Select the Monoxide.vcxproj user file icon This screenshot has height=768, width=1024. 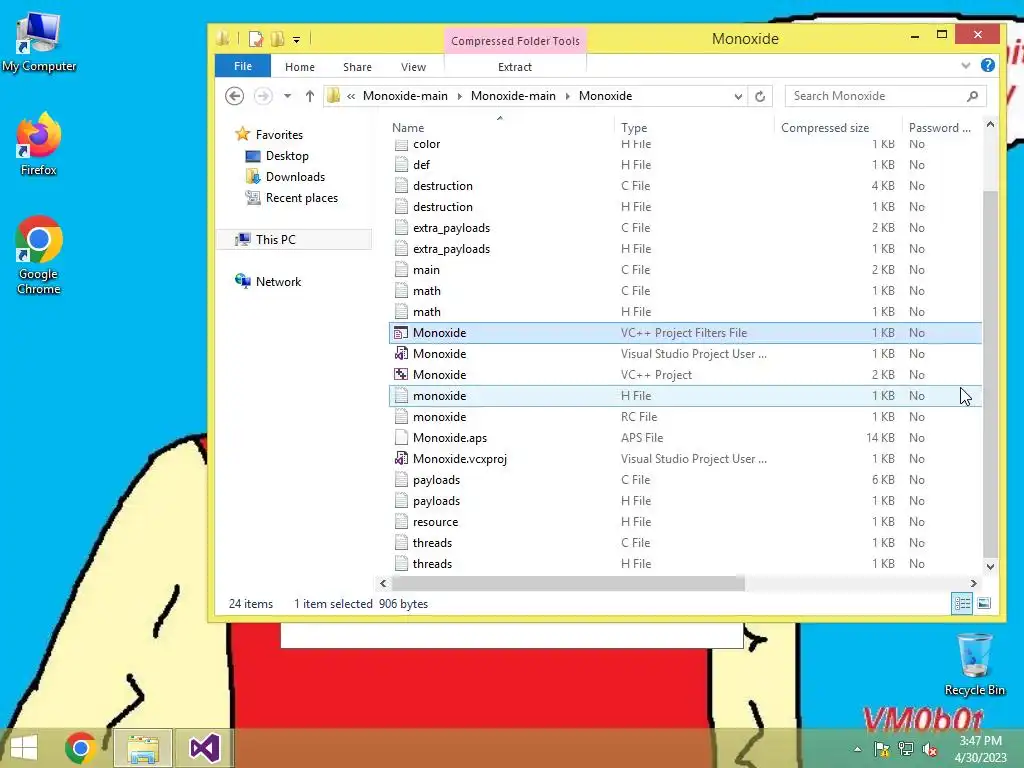[401, 458]
